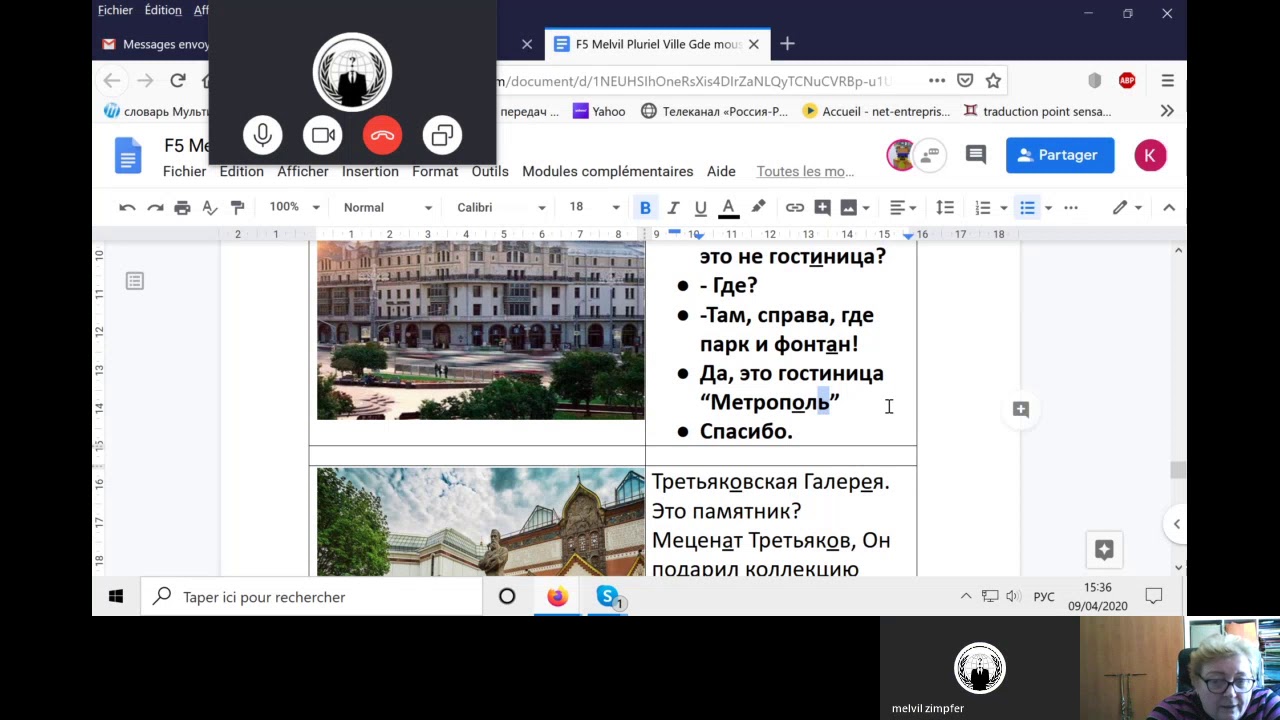Toggle italic formatting
This screenshot has height=720, width=1280.
click(673, 207)
